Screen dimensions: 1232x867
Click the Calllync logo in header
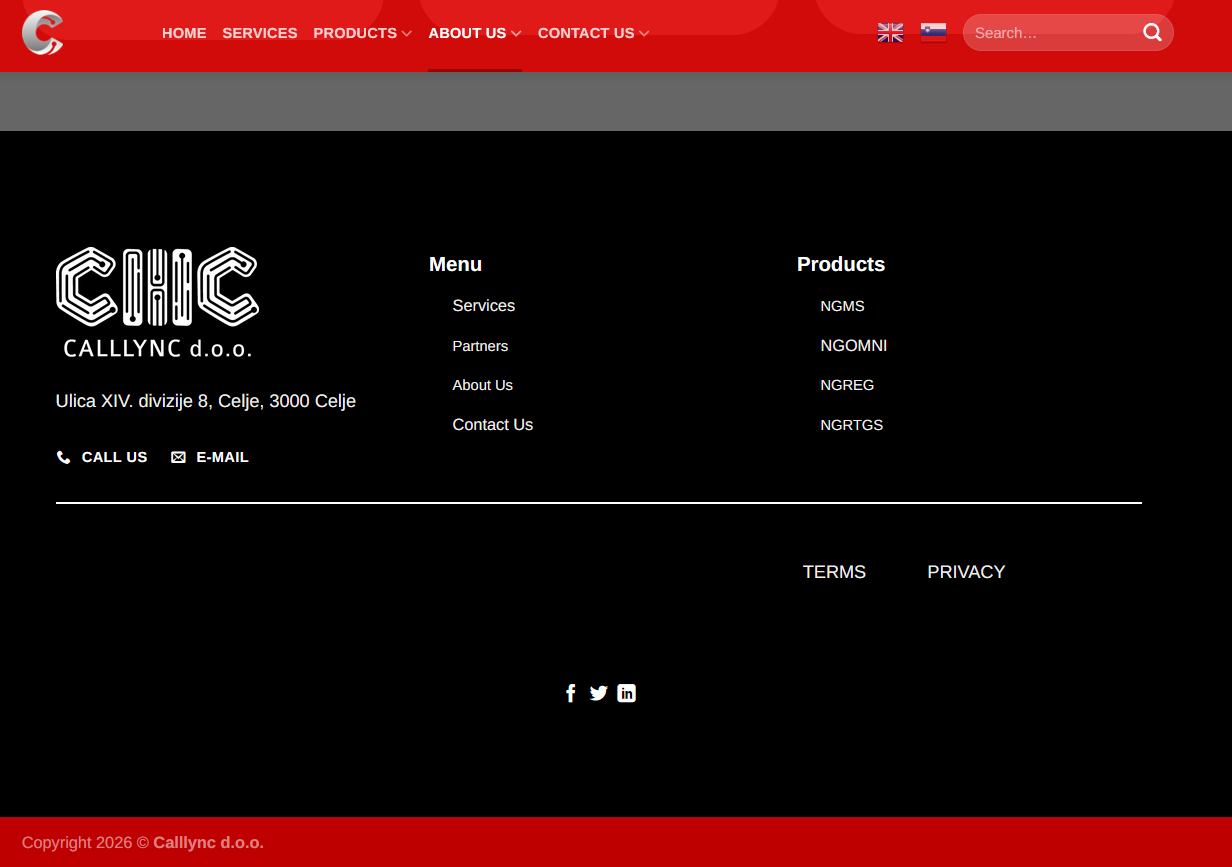42,32
